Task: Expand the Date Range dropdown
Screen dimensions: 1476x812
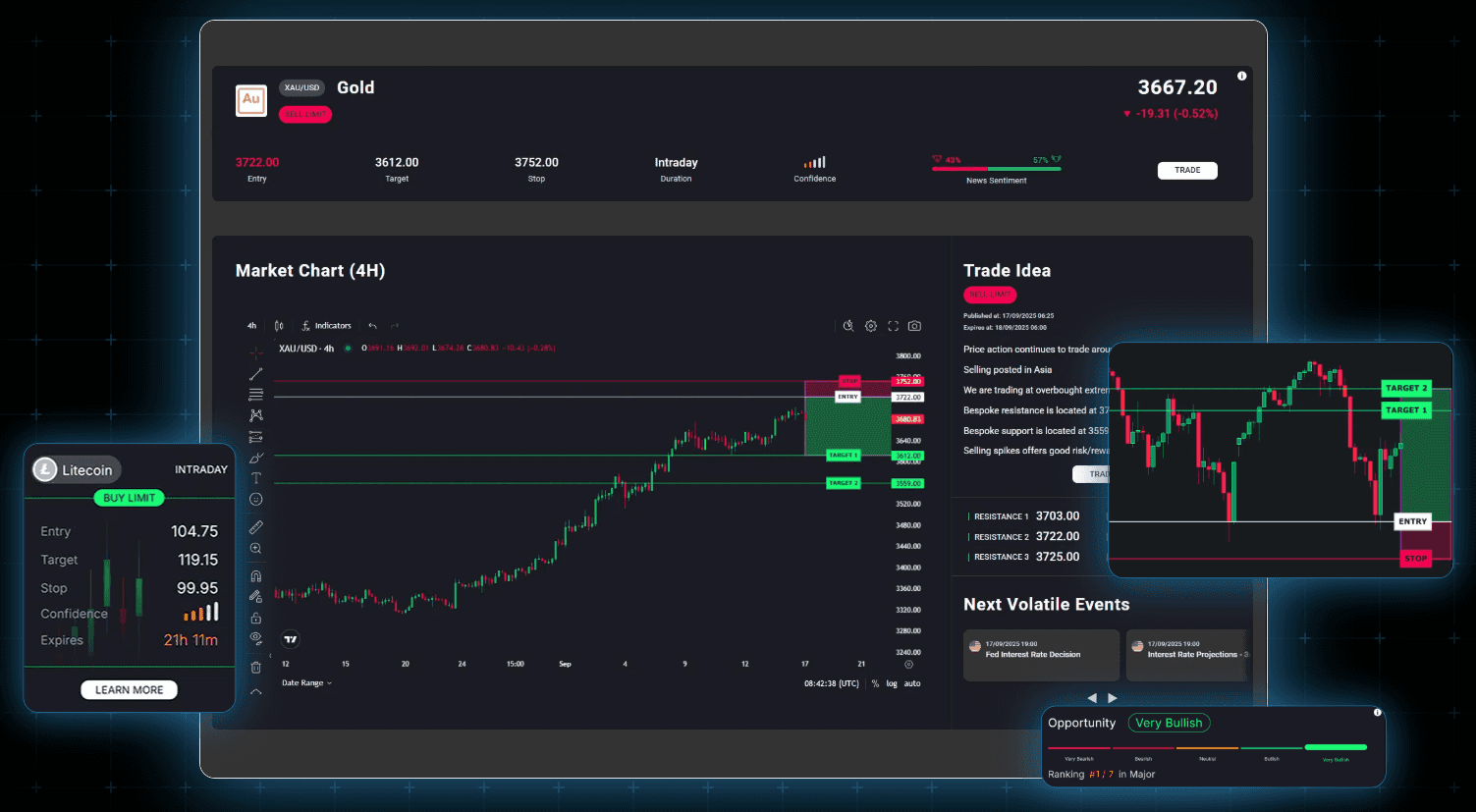Action: coord(306,683)
